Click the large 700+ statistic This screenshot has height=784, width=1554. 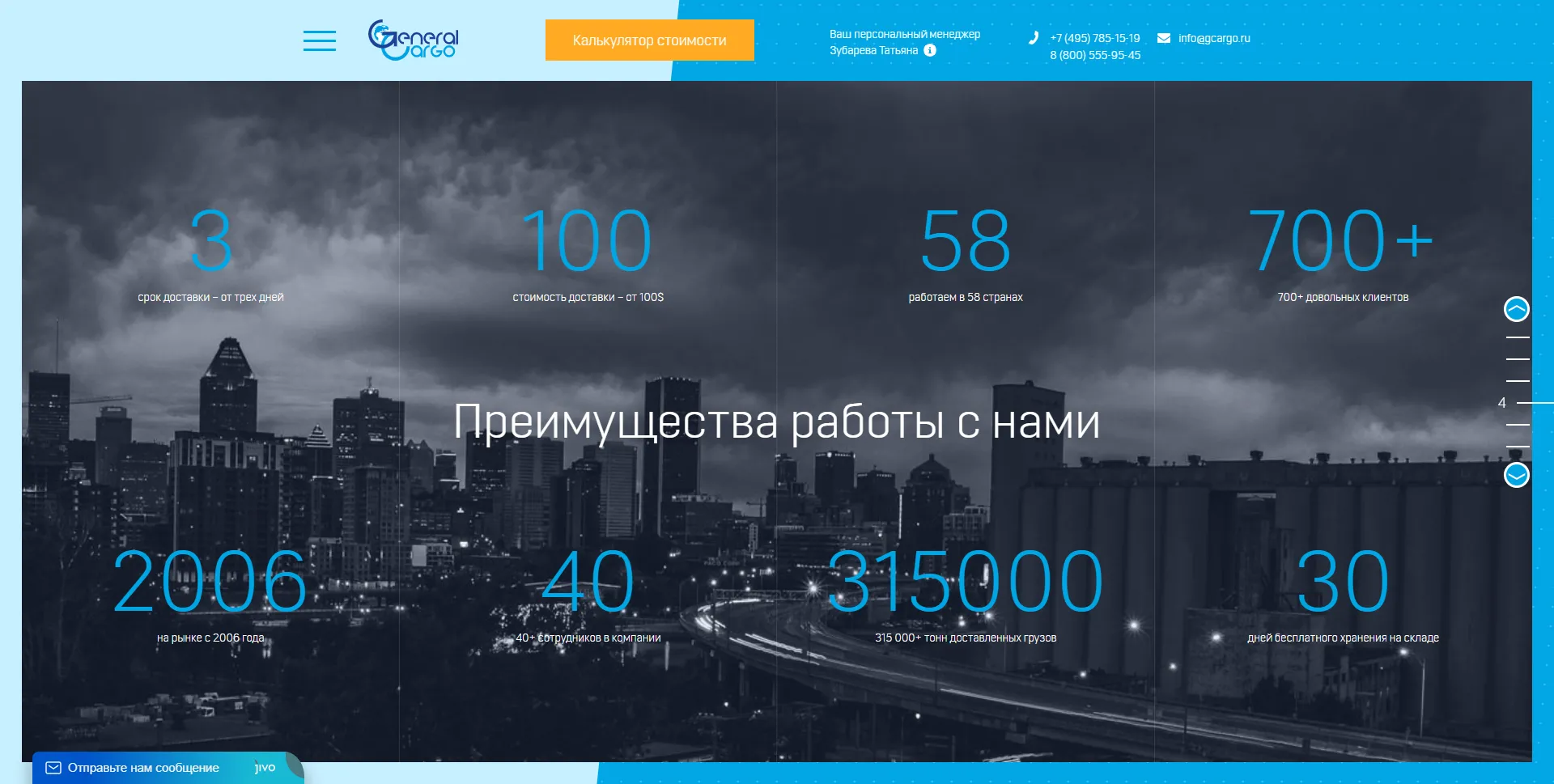tap(1341, 240)
